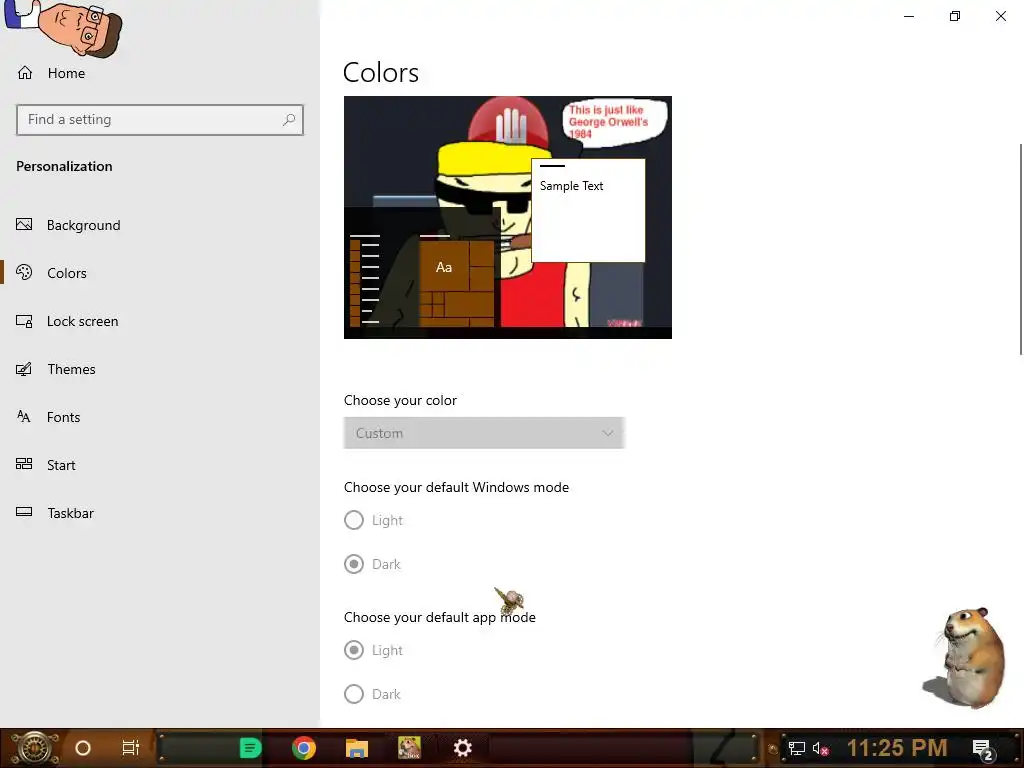1024x768 pixels.
Task: Open File Explorer from taskbar
Action: coord(357,748)
